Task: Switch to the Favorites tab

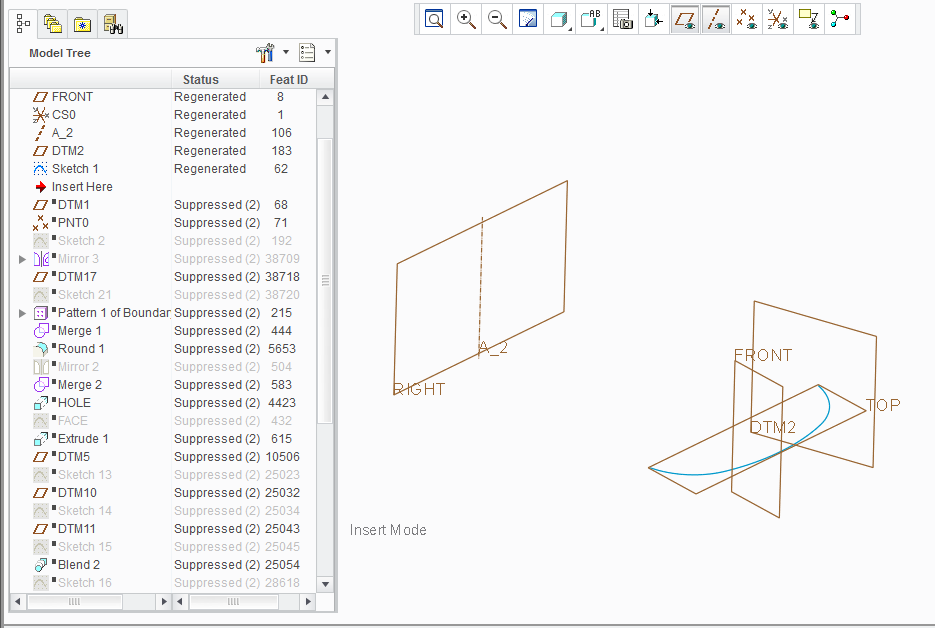Action: [82, 24]
